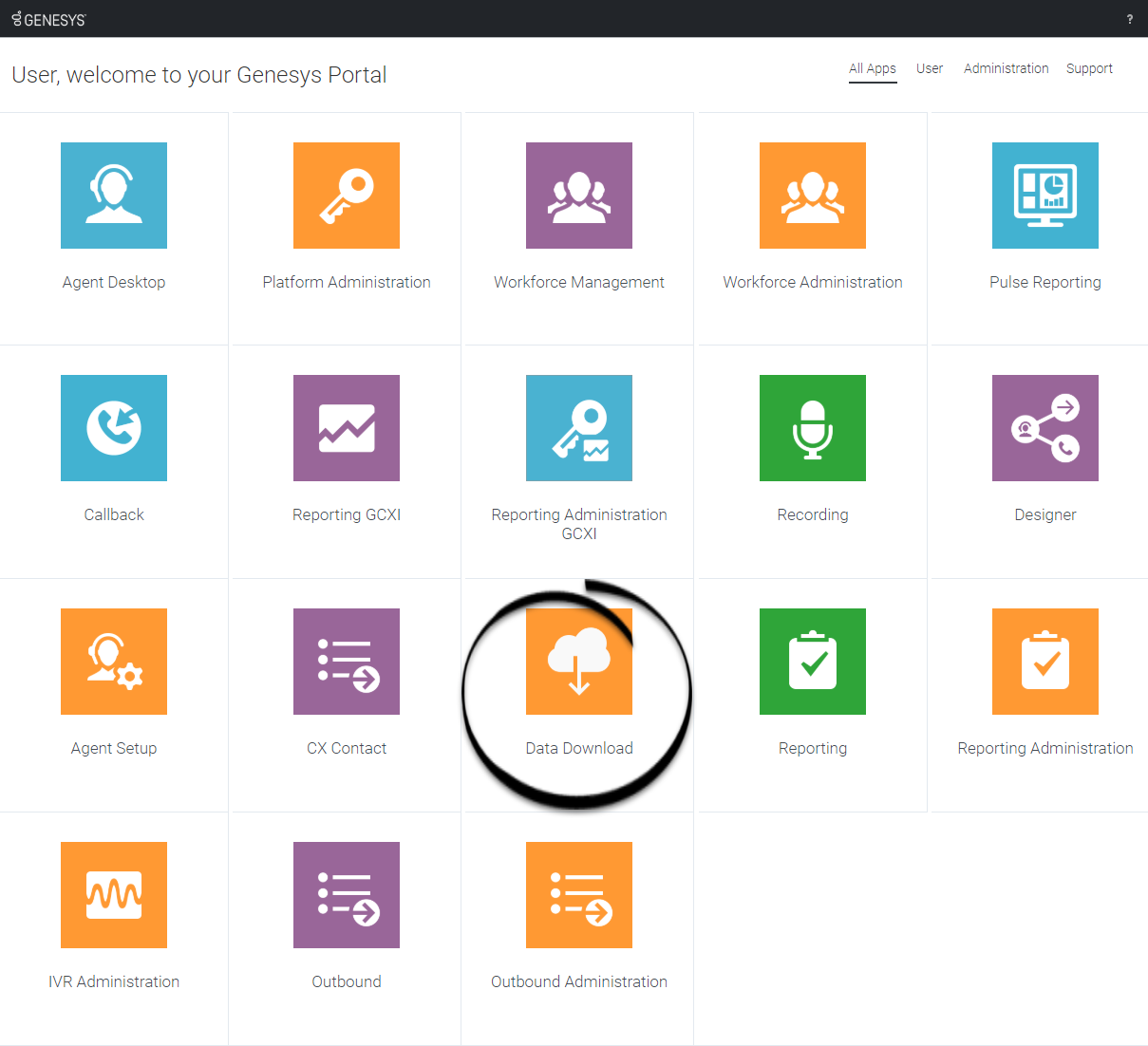Launch the Designer share-nodes icon
Screen dimensions: 1148x1046
click(x=1045, y=428)
